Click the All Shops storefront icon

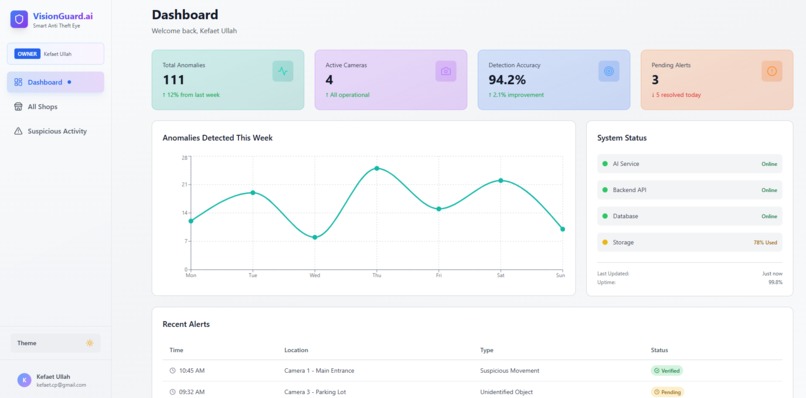point(19,107)
